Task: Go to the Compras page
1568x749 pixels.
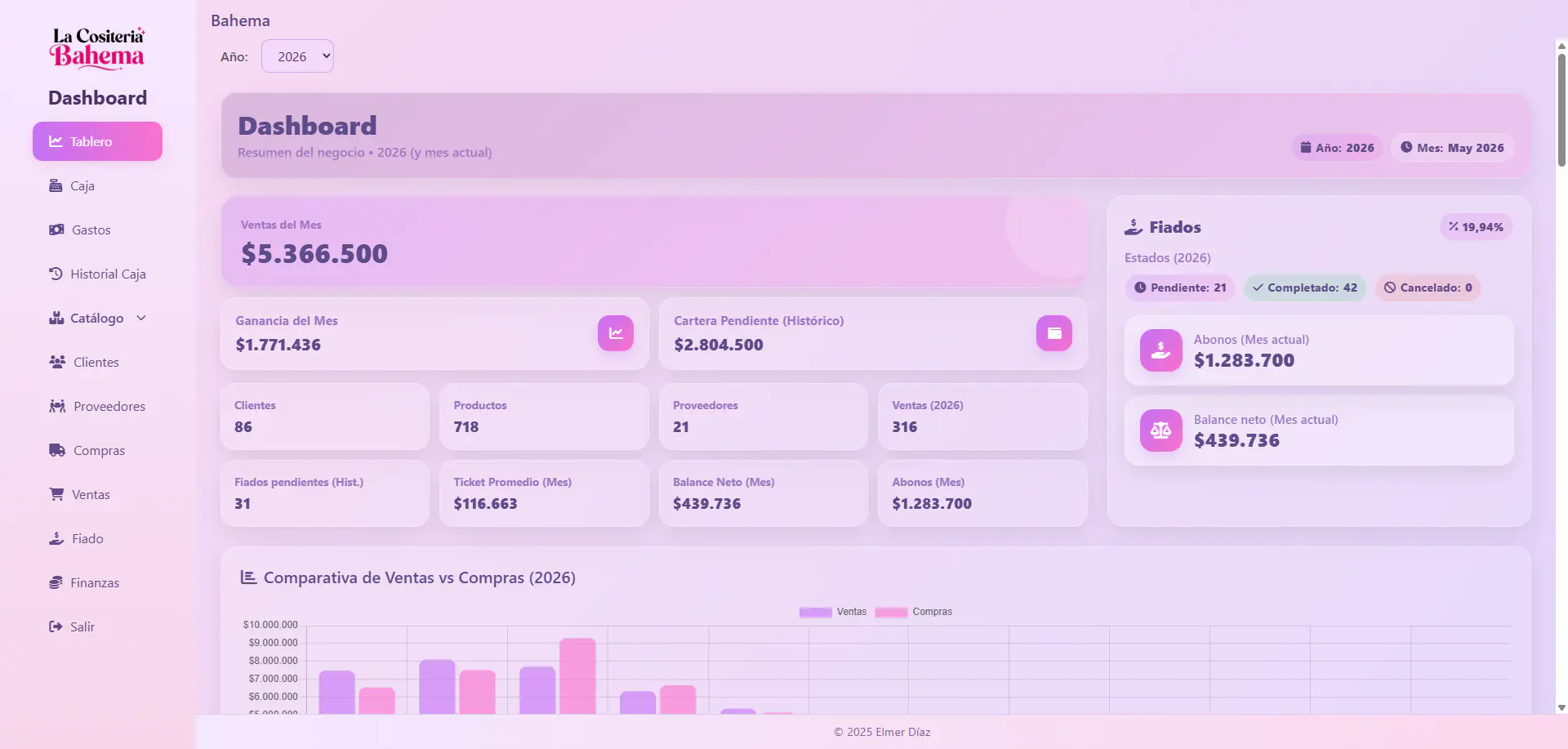Action: click(x=97, y=450)
